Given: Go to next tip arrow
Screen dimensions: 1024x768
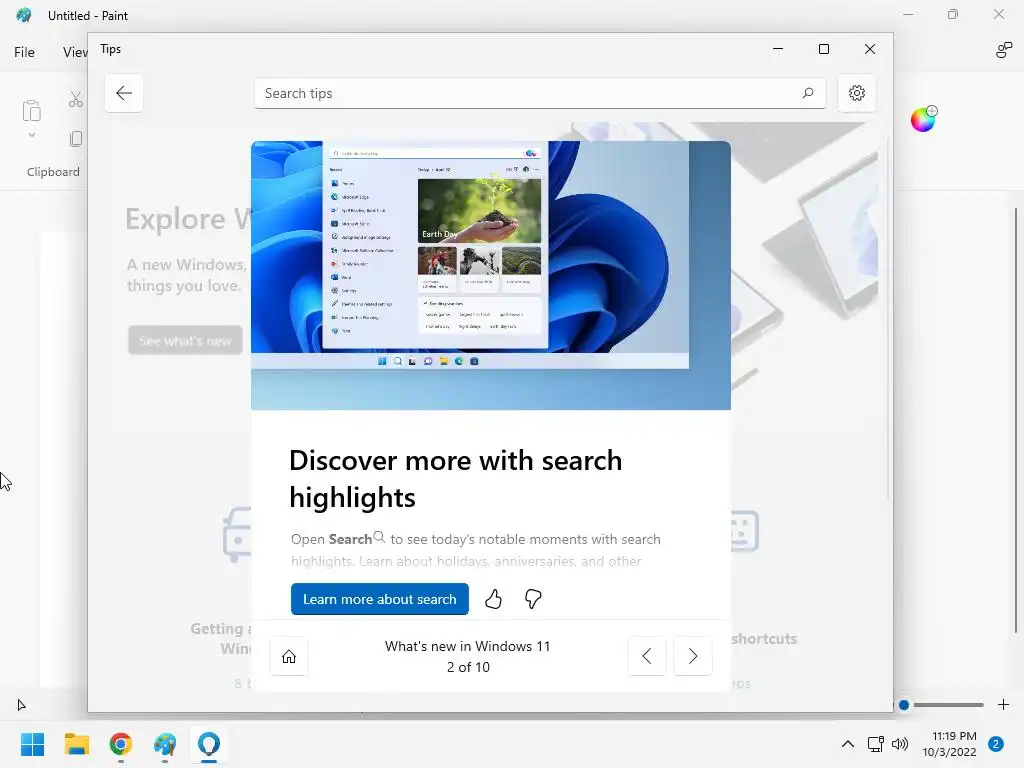Looking at the screenshot, I should coord(692,656).
